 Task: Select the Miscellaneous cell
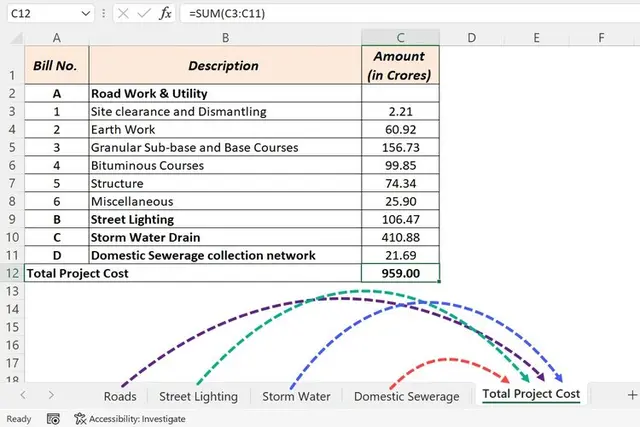tap(225, 201)
